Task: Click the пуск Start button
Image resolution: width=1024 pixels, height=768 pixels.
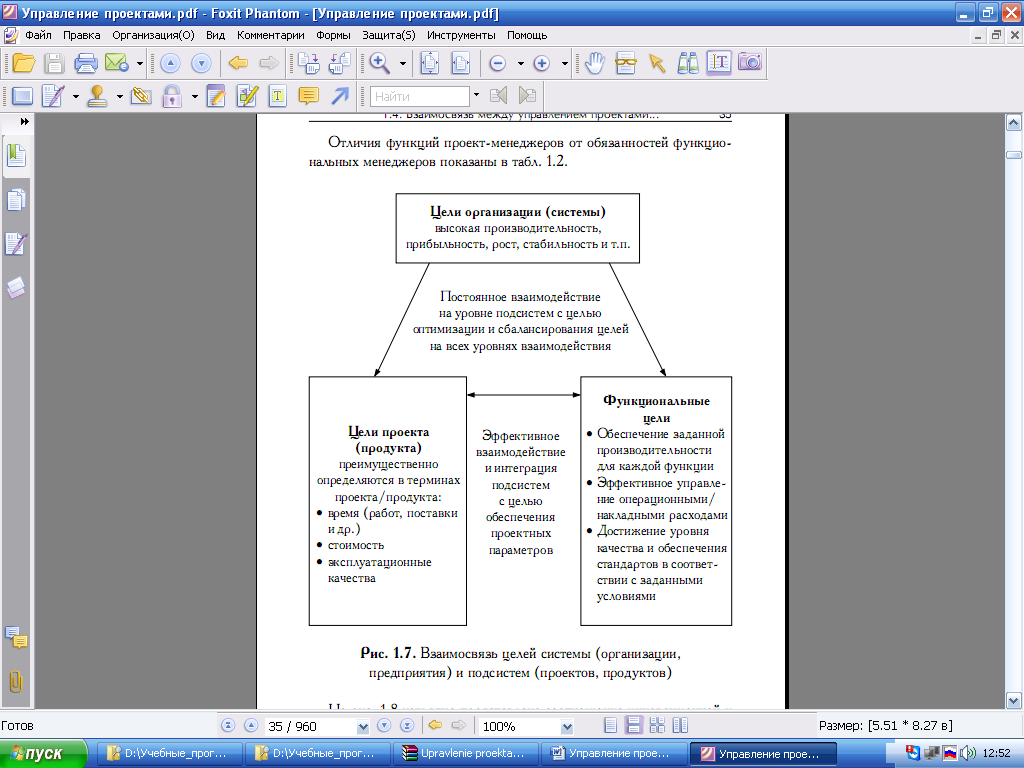Action: click(43, 754)
